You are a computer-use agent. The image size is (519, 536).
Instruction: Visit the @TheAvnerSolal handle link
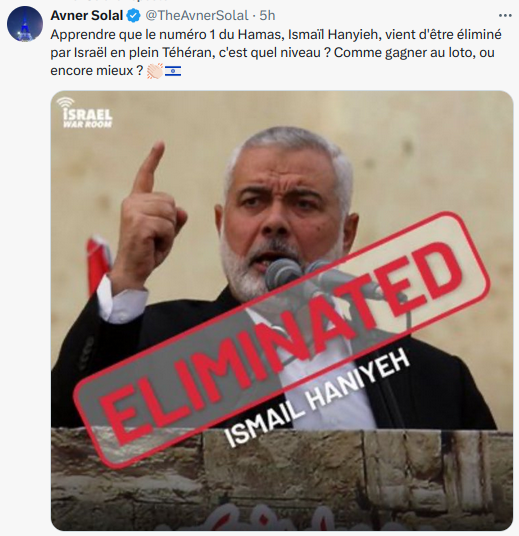coord(197,16)
